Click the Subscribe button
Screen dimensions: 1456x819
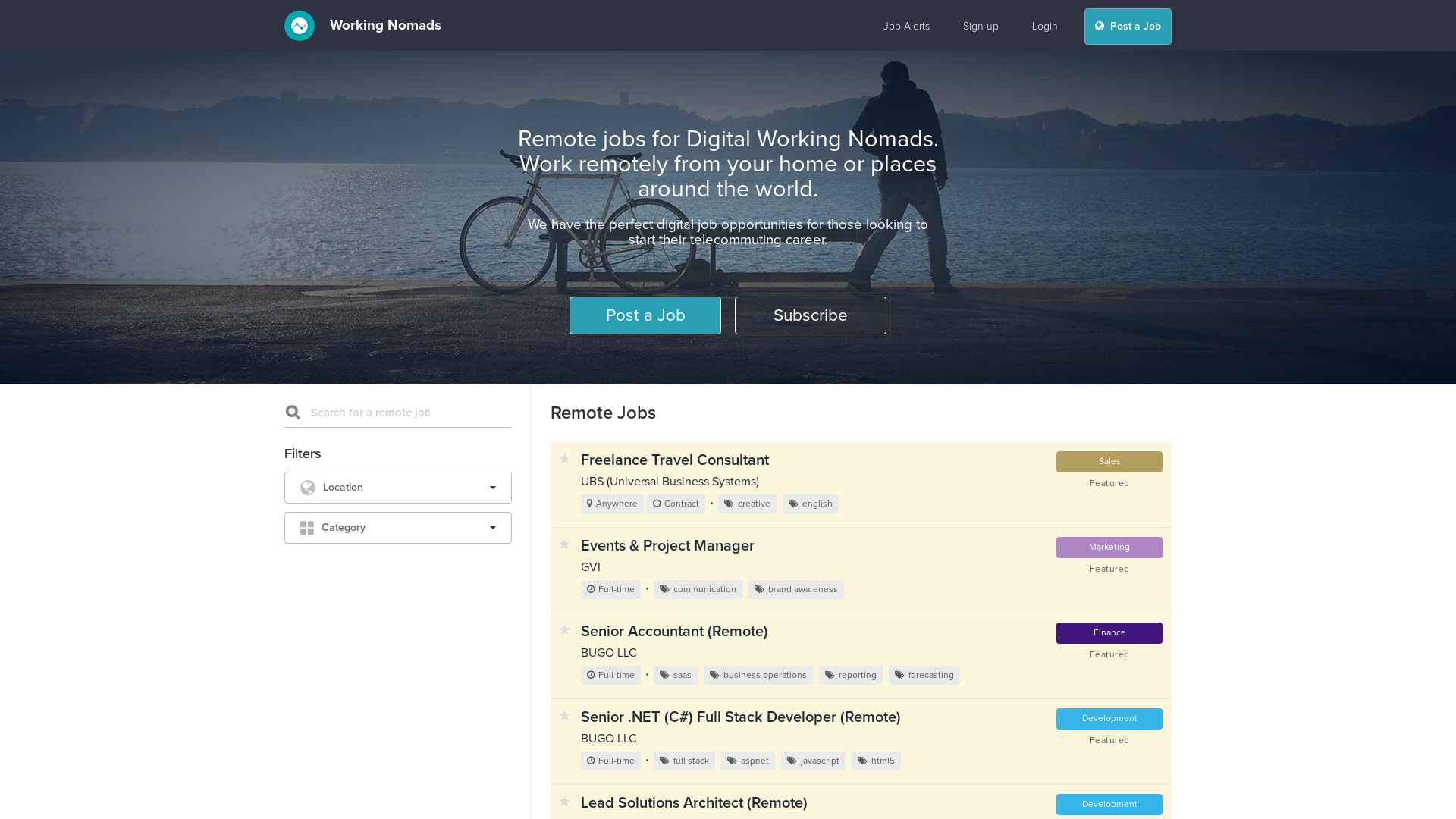(810, 315)
